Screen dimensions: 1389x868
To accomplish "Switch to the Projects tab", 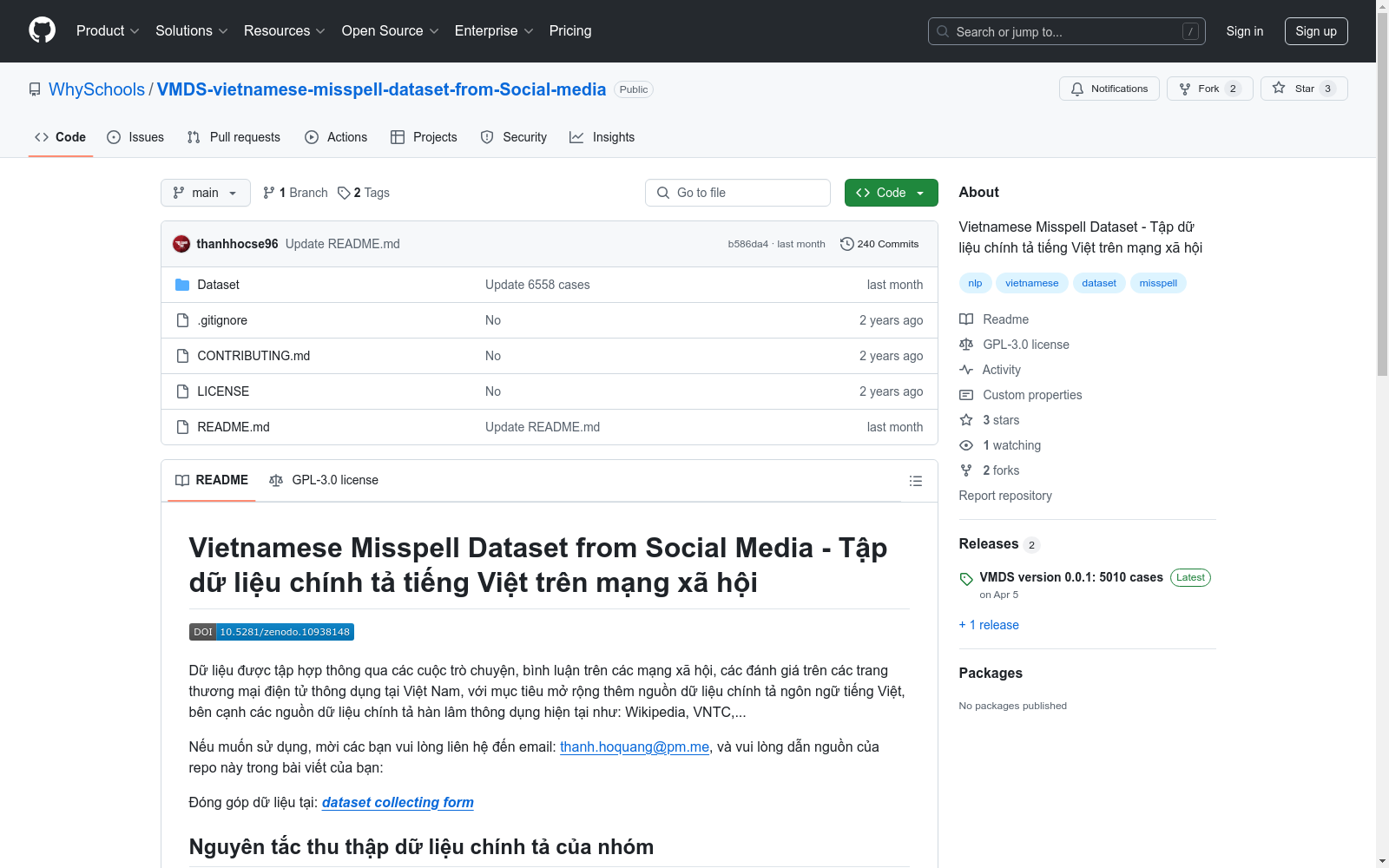I will coord(424,137).
